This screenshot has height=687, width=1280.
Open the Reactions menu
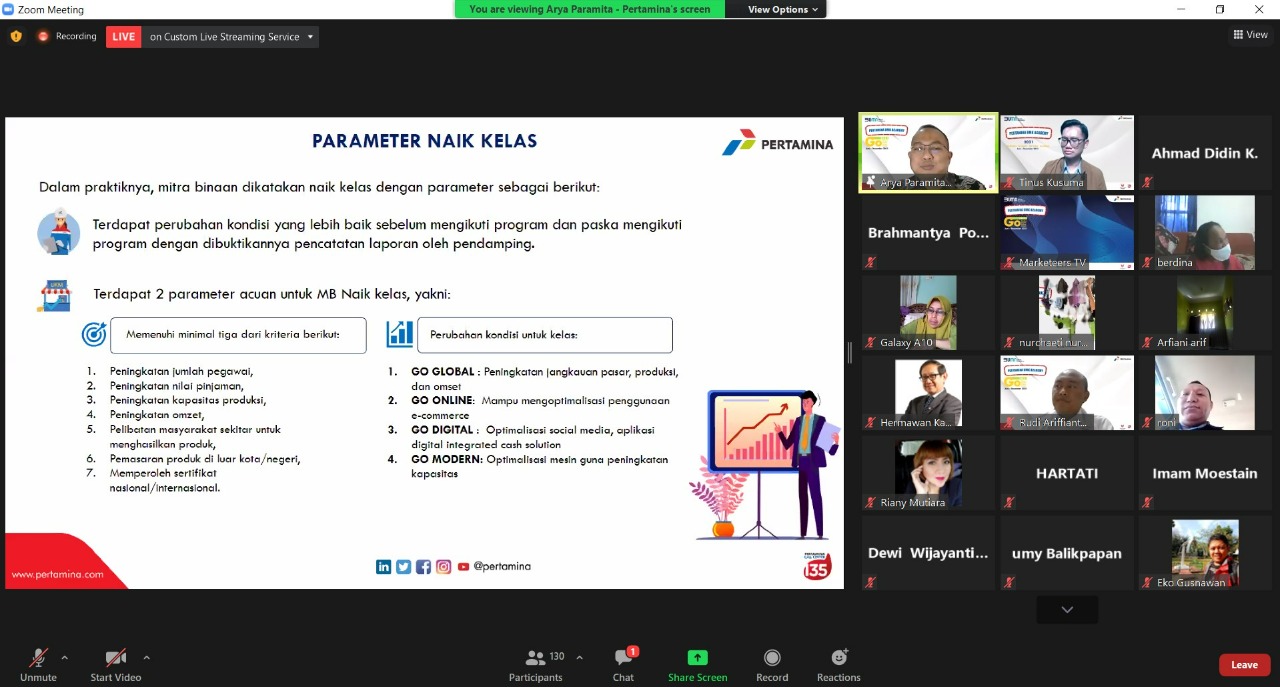839,665
